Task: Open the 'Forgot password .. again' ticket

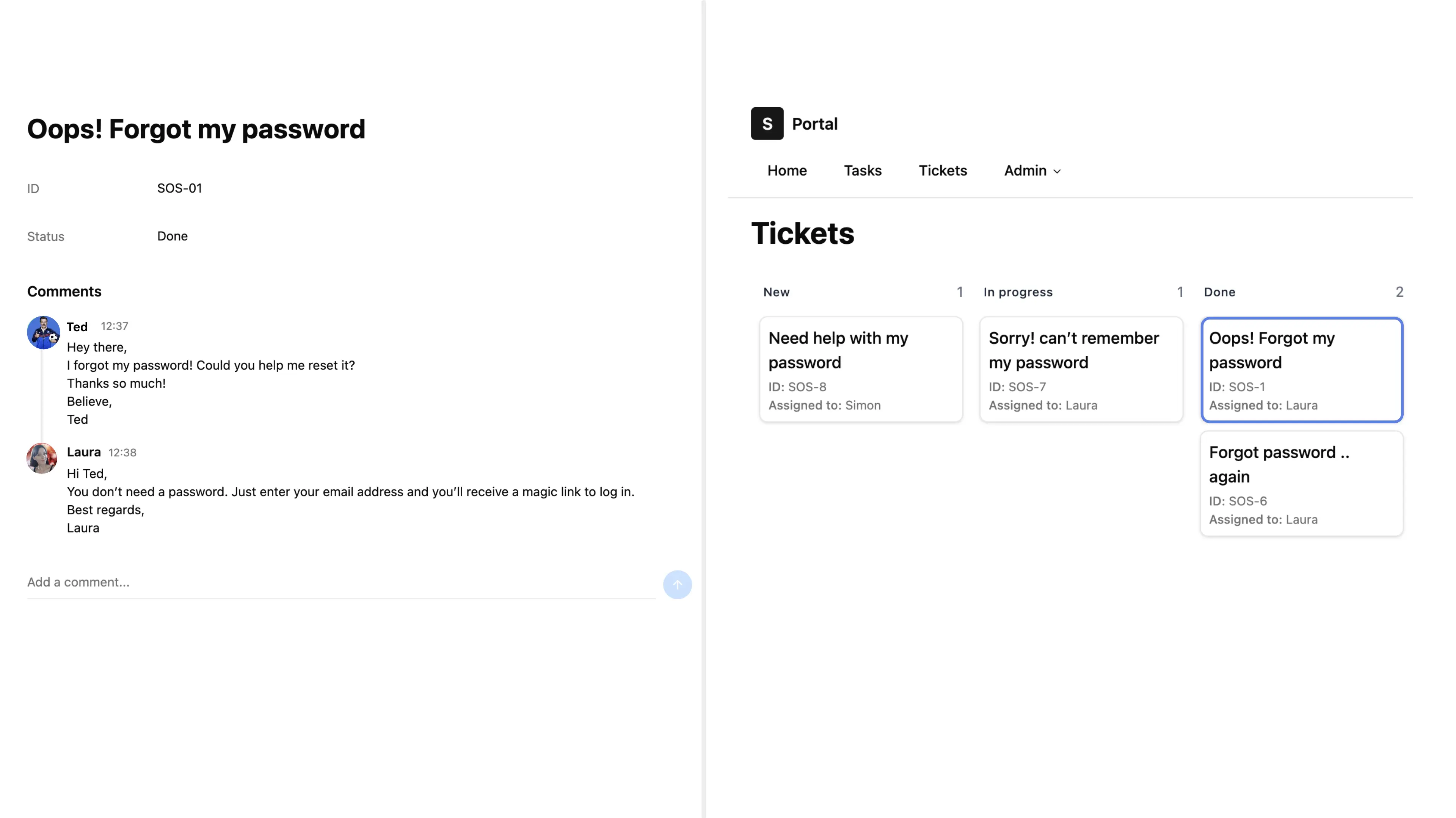Action: (x=1301, y=484)
